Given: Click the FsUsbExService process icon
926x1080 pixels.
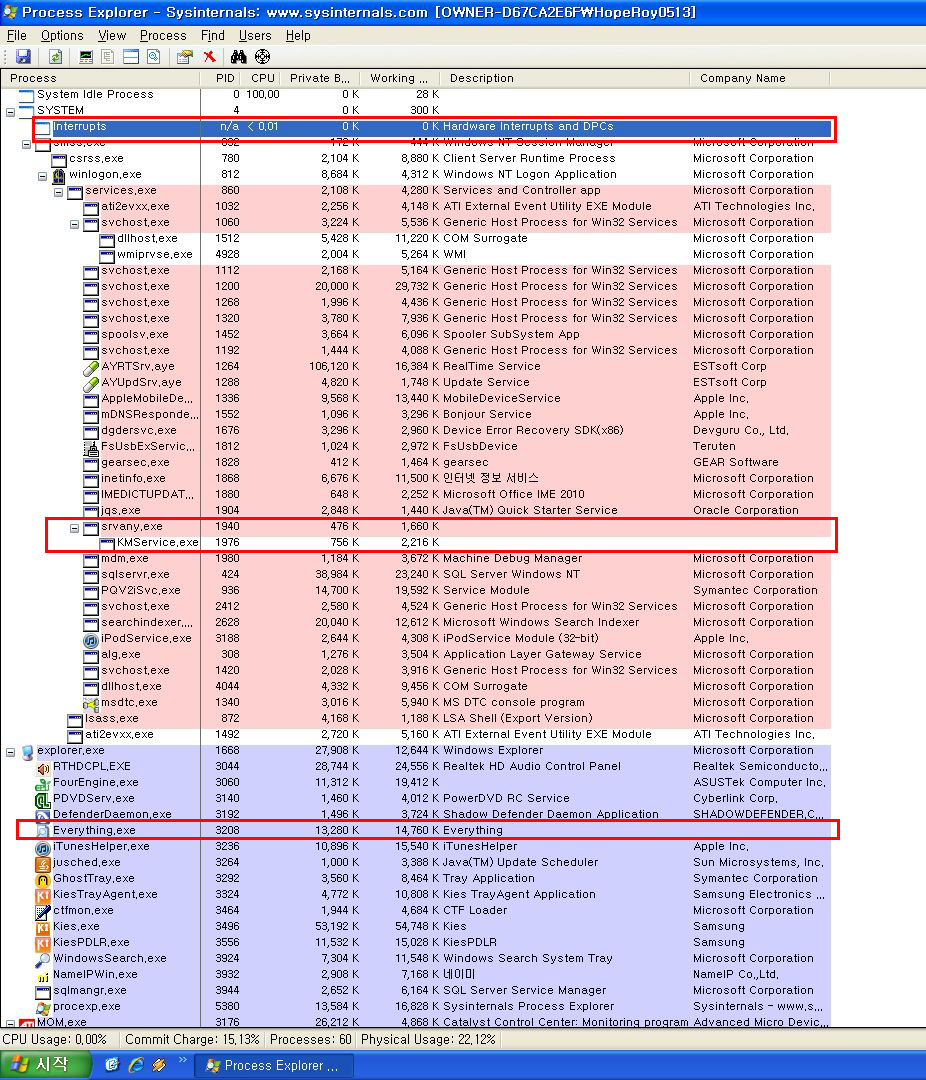Looking at the screenshot, I should [x=91, y=448].
